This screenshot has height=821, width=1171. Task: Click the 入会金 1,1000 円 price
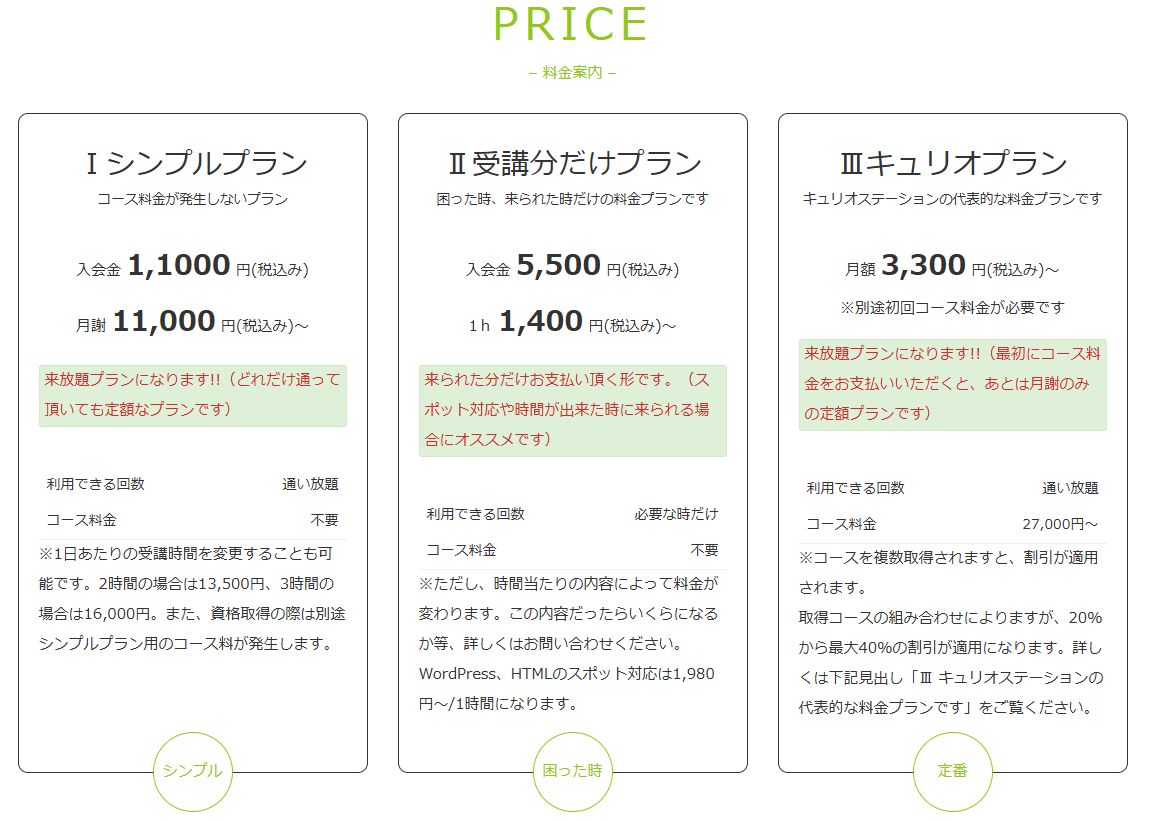pos(193,266)
